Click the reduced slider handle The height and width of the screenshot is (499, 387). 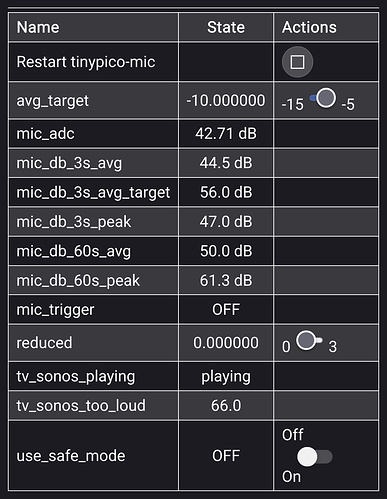coord(306,340)
